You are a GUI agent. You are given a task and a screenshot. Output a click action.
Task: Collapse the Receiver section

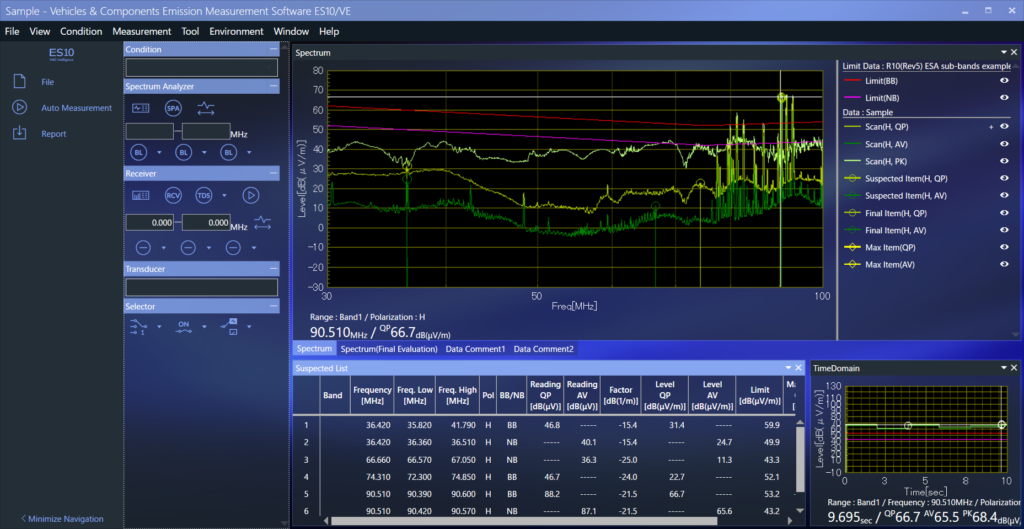[273, 174]
